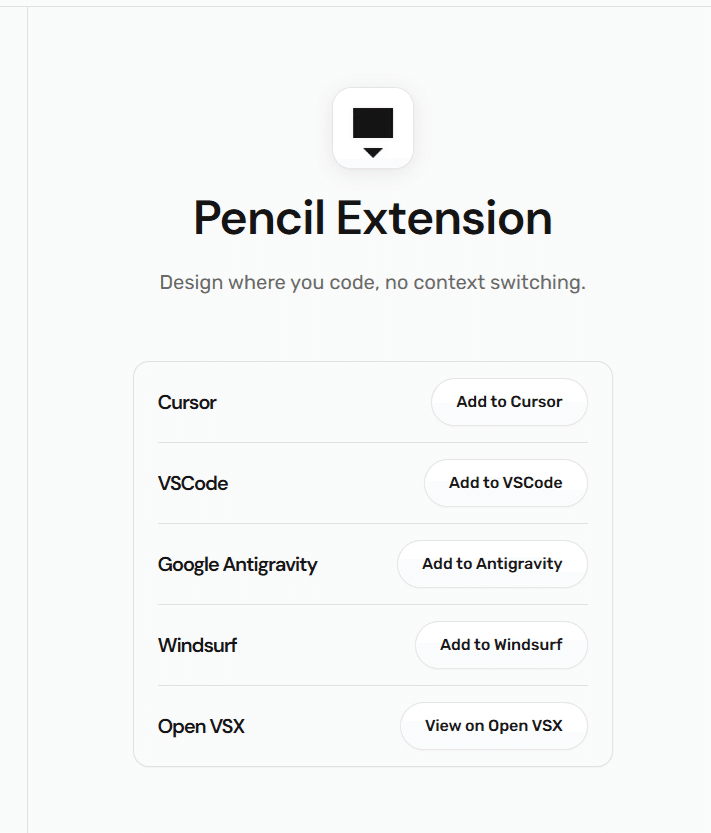Open the View on Open VSX link
711x833 pixels.
tap(493, 726)
